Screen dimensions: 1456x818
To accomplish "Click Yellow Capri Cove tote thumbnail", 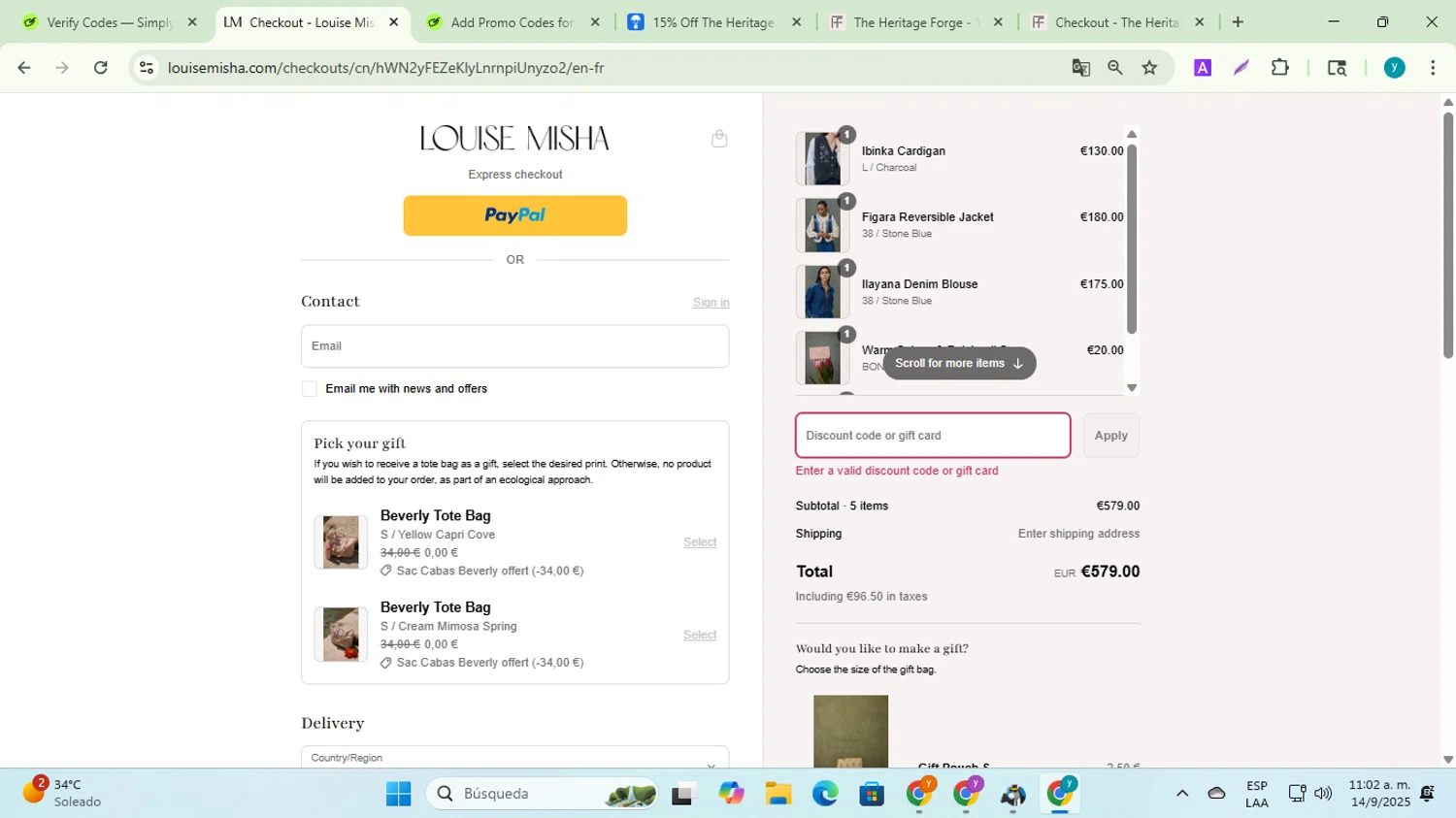I will click(341, 542).
